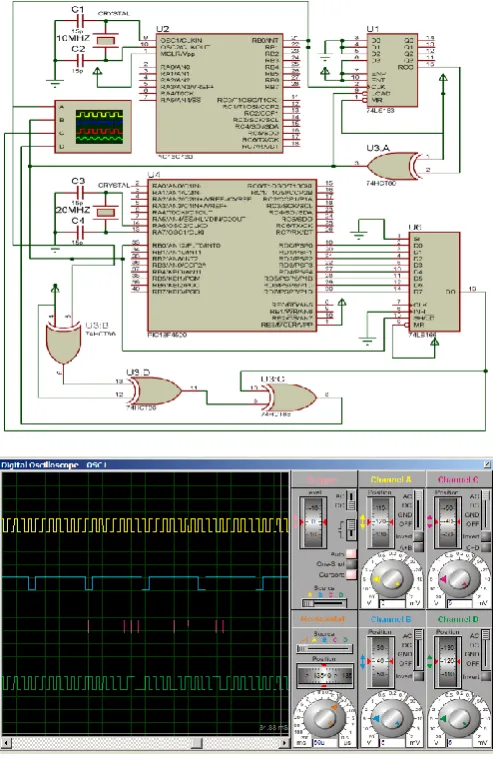This screenshot has width=493, height=759.
Task: Toggle Invert for Channel C
Action: (x=487, y=536)
